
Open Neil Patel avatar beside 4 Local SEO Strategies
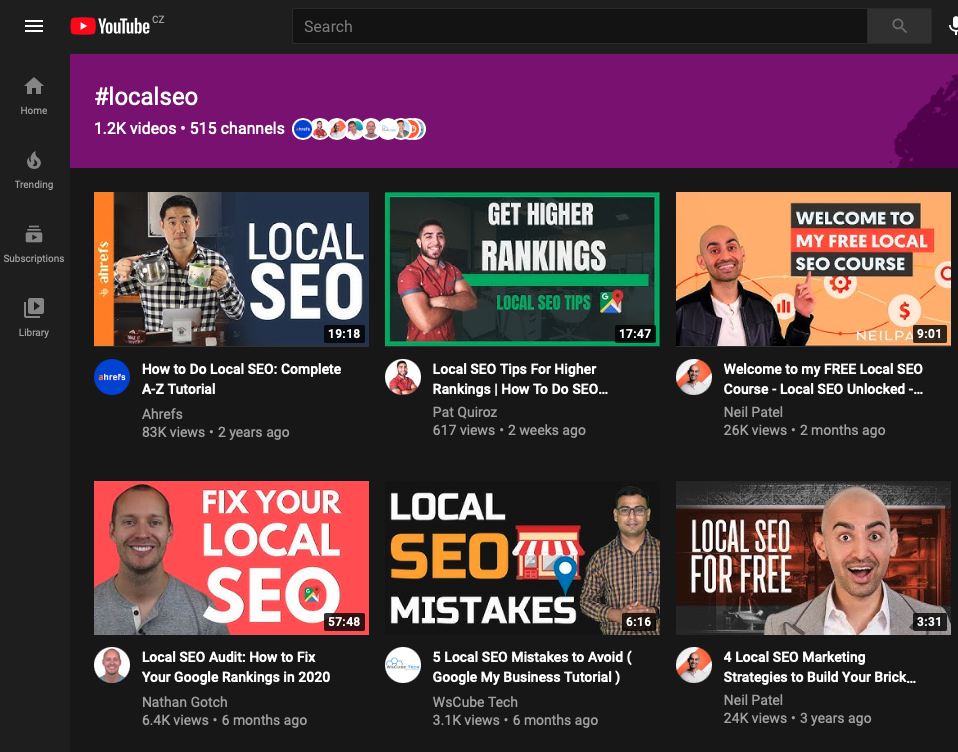(693, 665)
